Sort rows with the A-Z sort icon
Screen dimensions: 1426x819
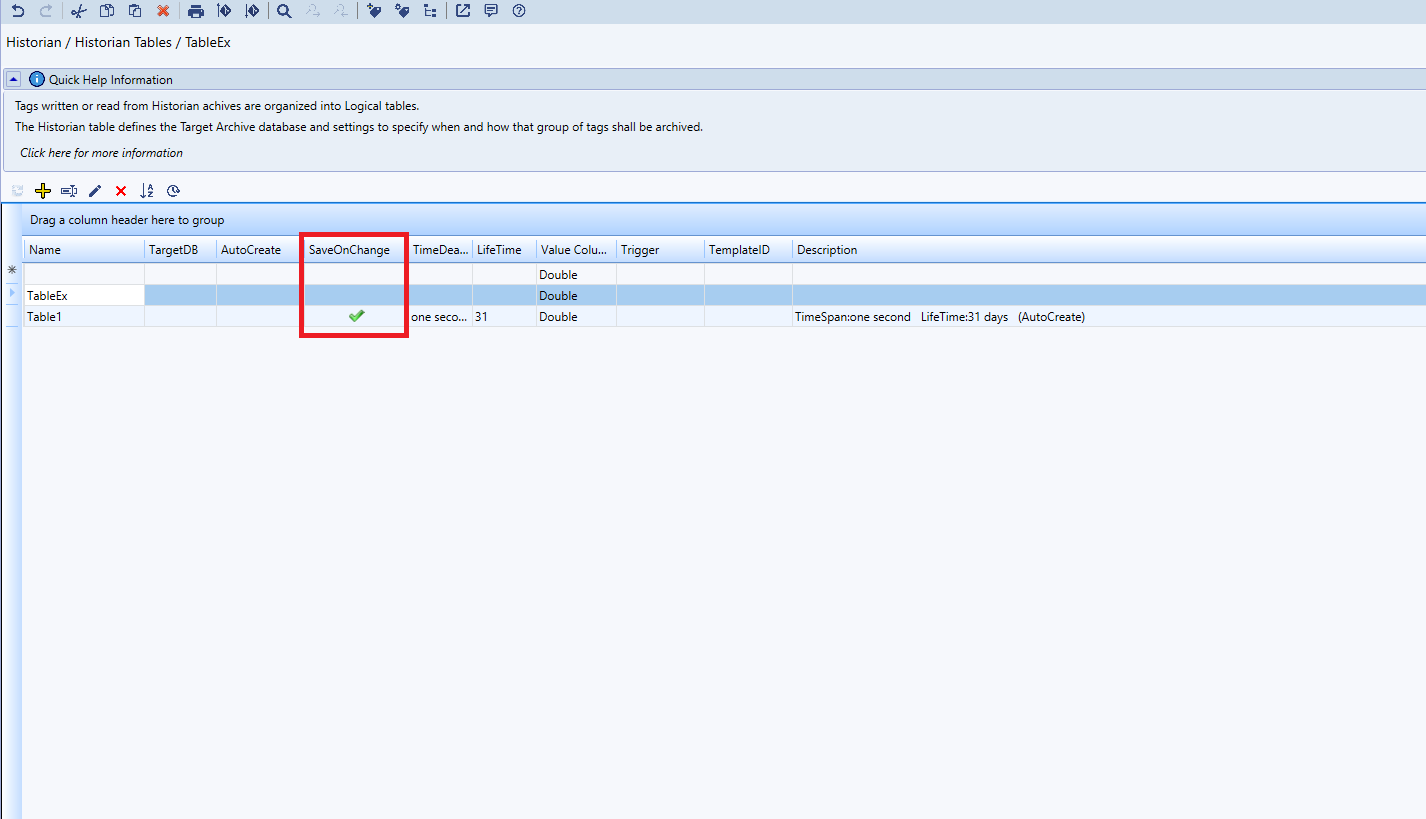tap(147, 190)
